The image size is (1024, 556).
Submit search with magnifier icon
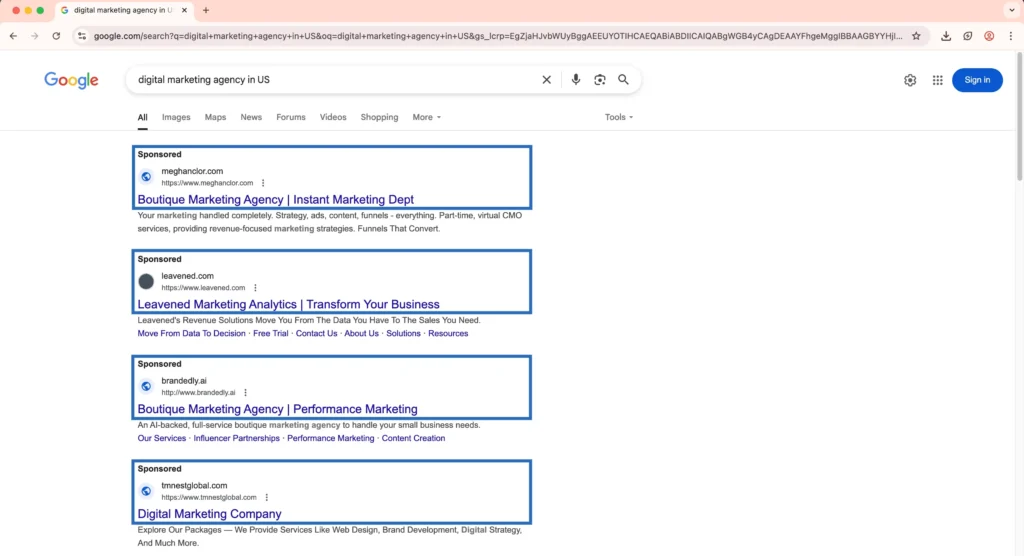pos(624,80)
